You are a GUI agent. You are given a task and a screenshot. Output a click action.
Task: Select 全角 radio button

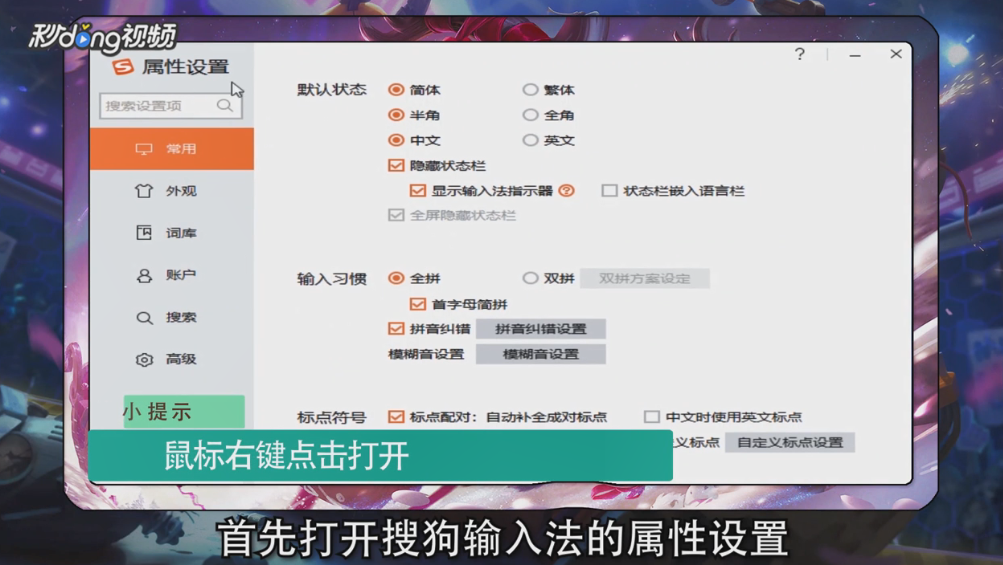[530, 115]
